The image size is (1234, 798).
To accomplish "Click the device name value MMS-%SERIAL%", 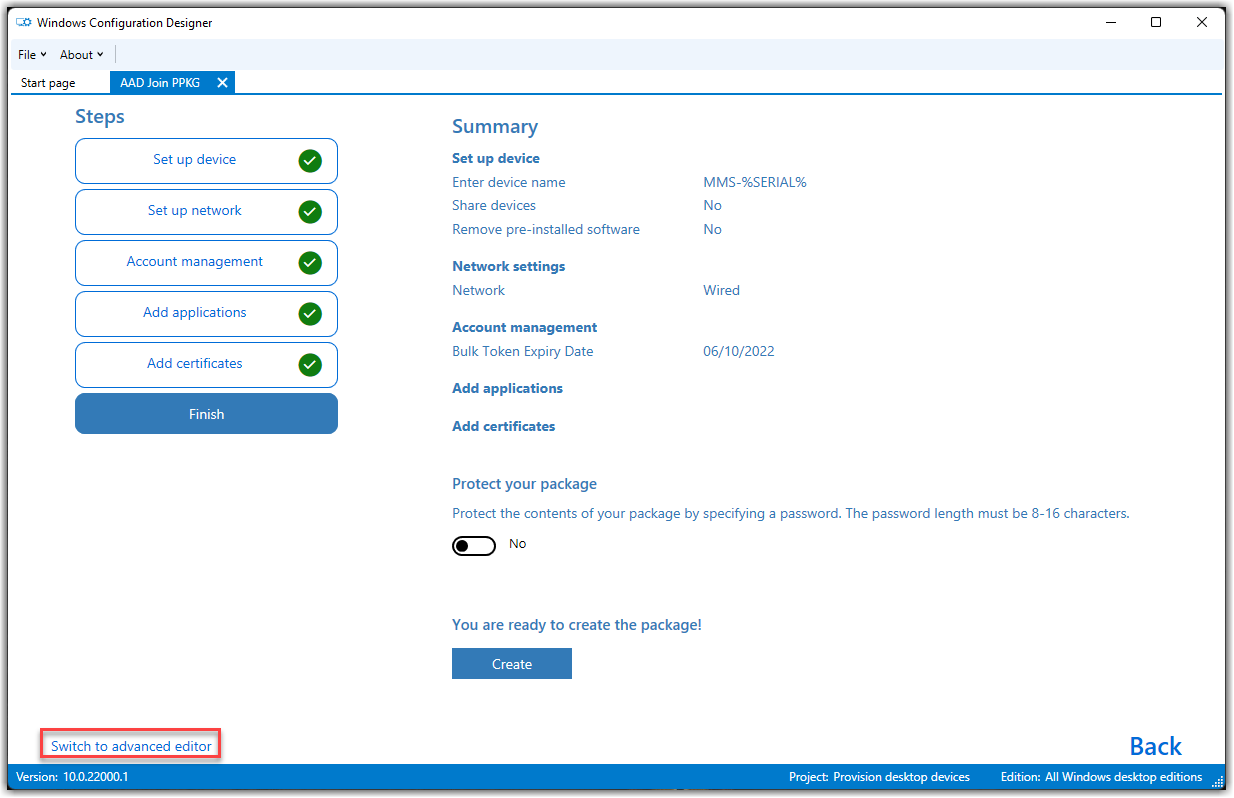I will point(755,182).
